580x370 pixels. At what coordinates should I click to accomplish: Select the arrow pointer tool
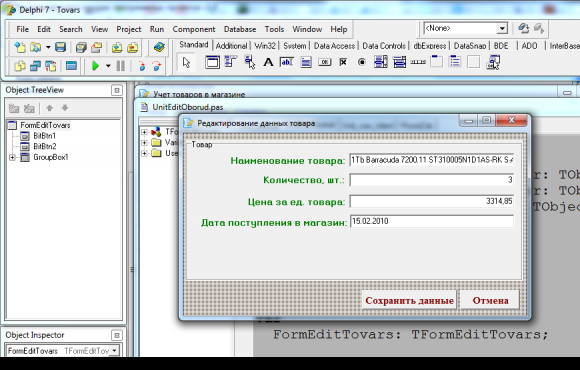pyautogui.click(x=186, y=62)
